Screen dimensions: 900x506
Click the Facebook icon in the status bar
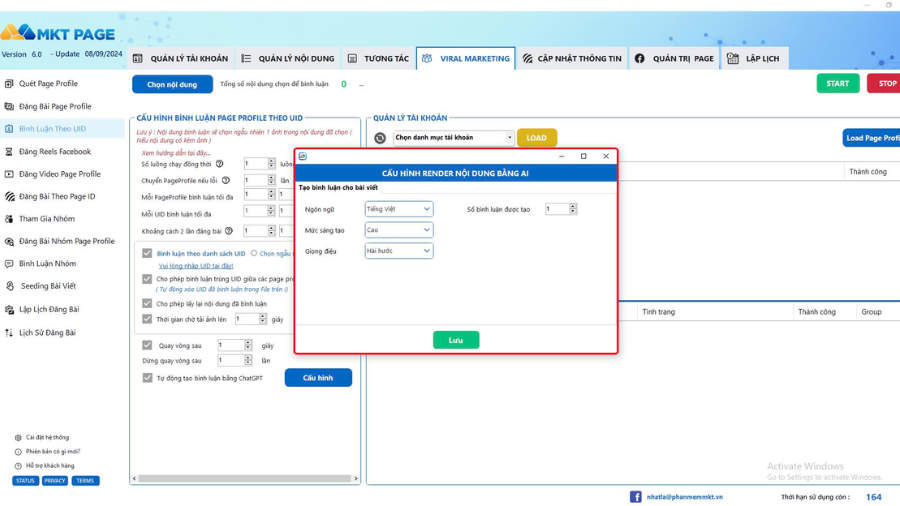pos(635,496)
